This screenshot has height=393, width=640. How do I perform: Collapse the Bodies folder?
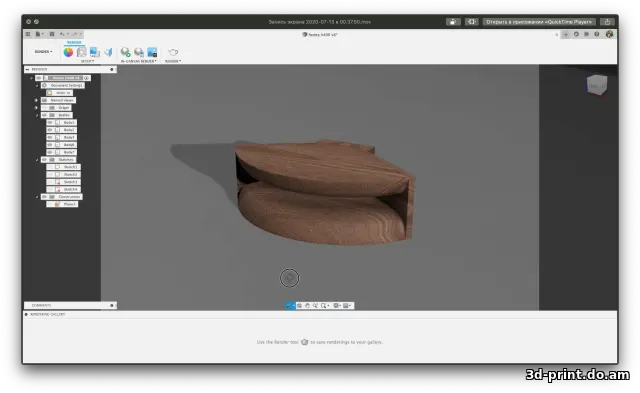pyautogui.click(x=37, y=115)
